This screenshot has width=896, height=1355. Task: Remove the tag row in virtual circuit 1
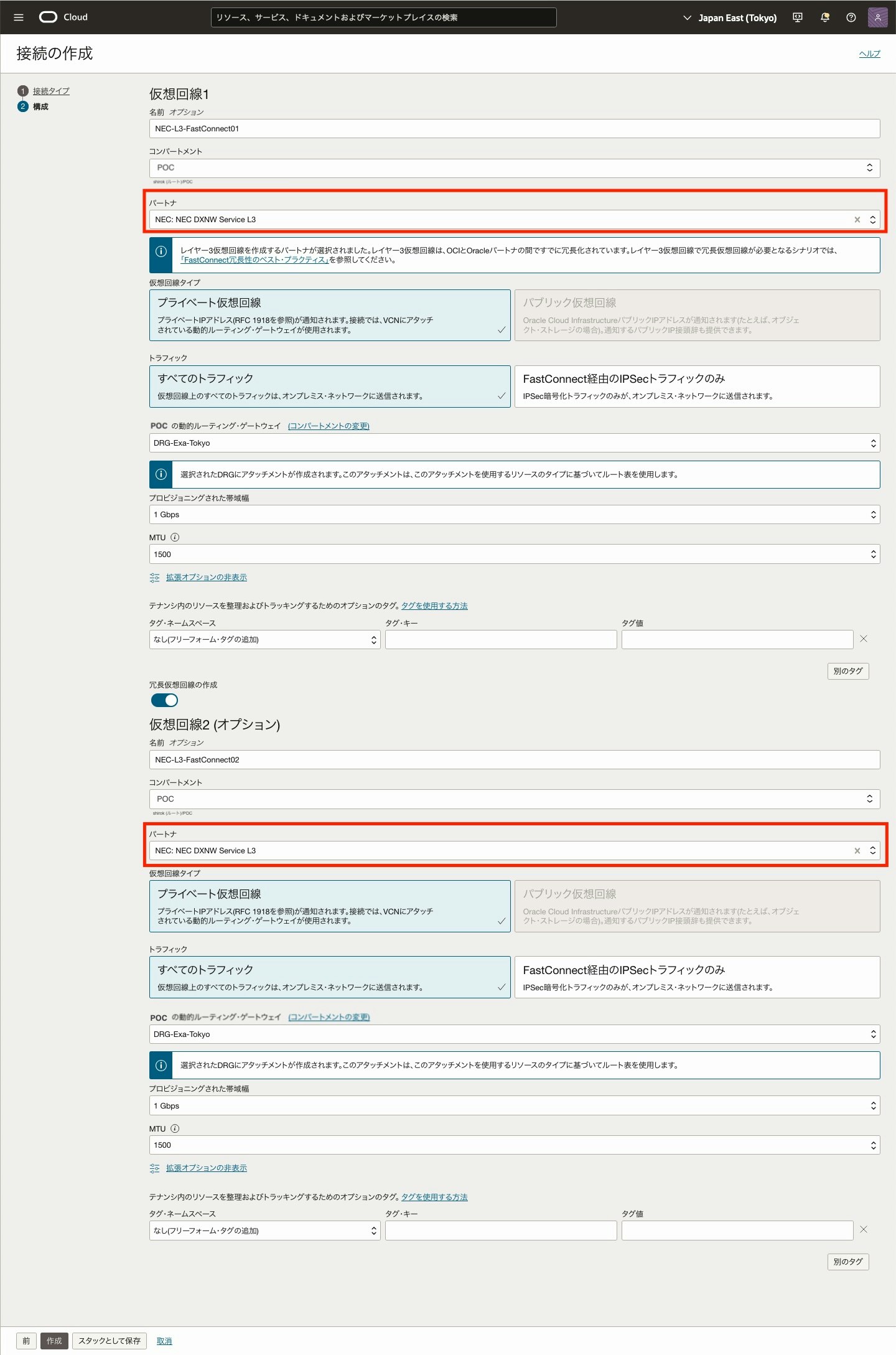864,639
